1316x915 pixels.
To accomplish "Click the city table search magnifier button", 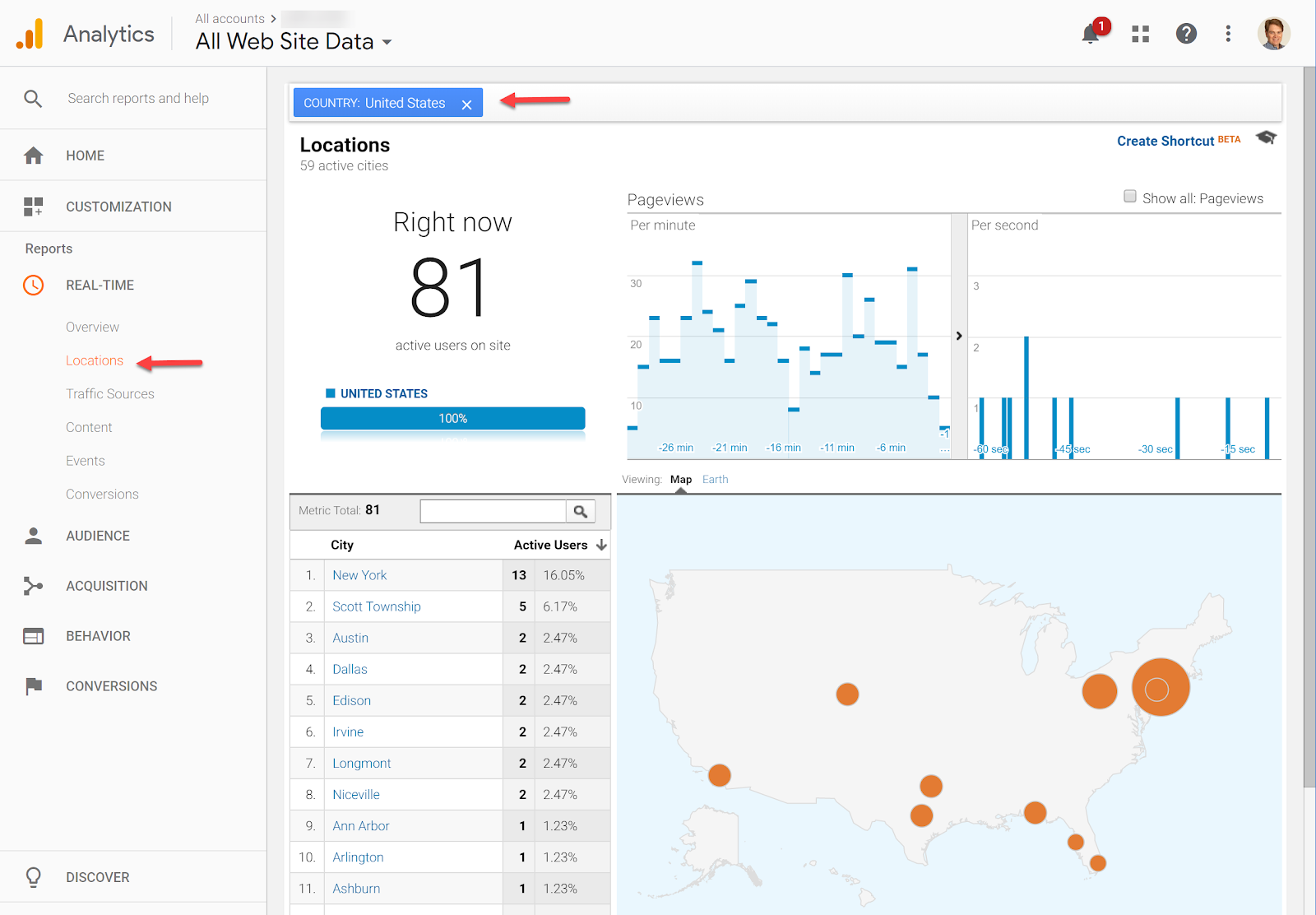I will 580,512.
